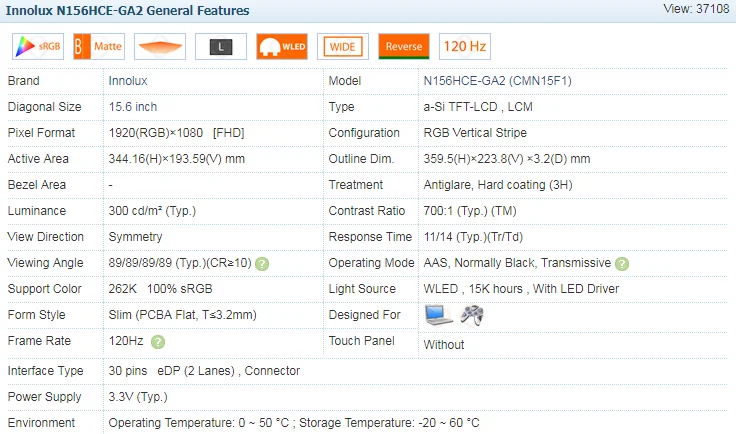Click the 300 cd/m² (Typ.) luminance value

[x=152, y=211]
